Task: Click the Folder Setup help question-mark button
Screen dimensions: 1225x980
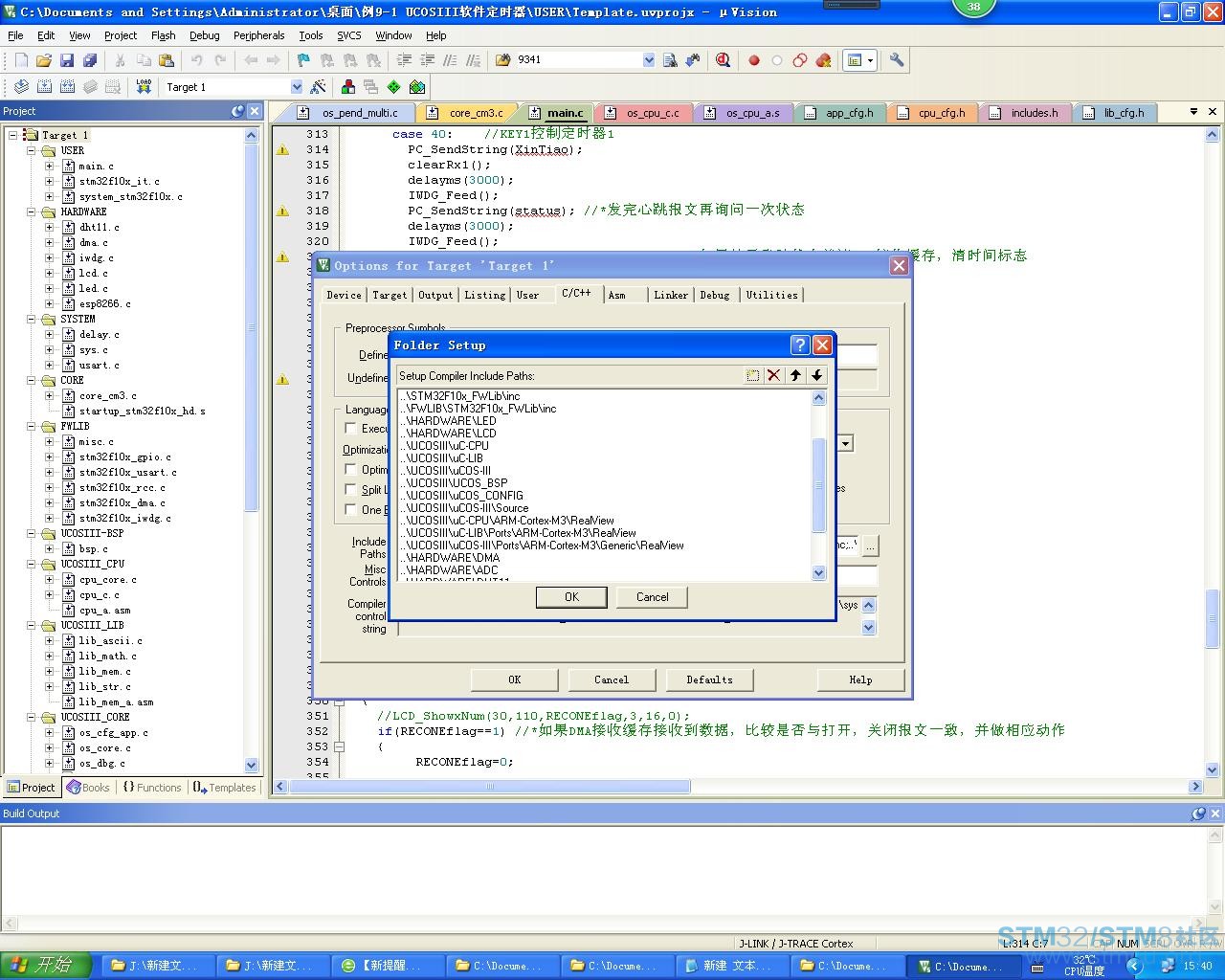Action: 801,345
